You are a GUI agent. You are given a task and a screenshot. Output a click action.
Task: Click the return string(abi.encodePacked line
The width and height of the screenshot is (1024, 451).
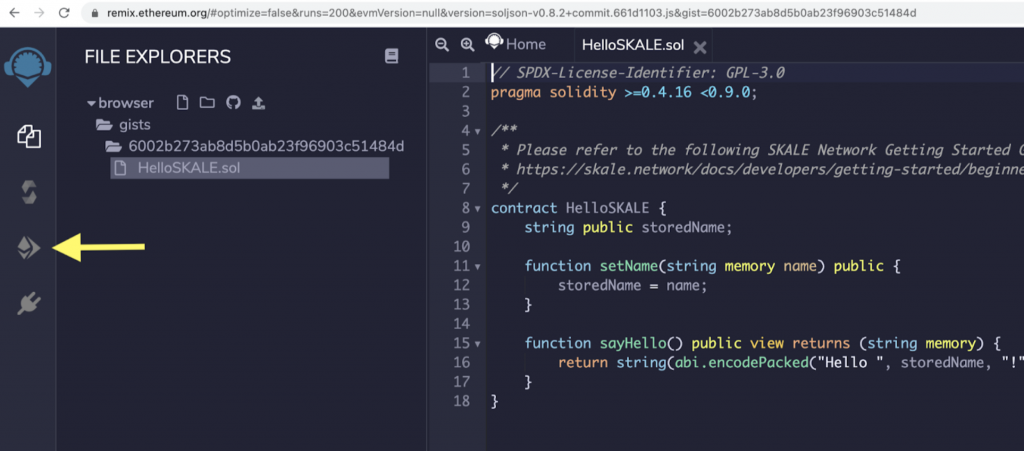tap(790, 363)
